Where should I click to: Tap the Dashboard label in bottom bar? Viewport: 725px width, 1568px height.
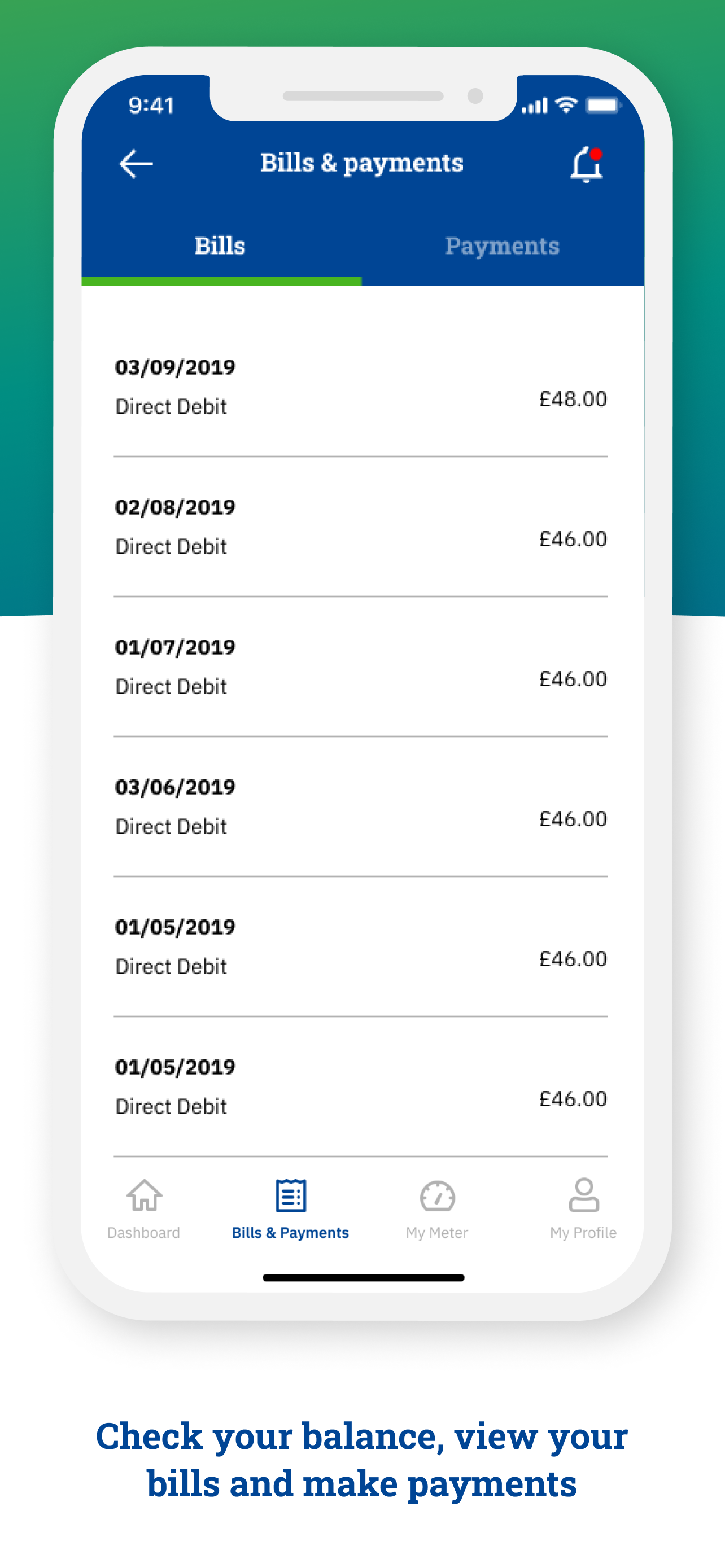(143, 1233)
